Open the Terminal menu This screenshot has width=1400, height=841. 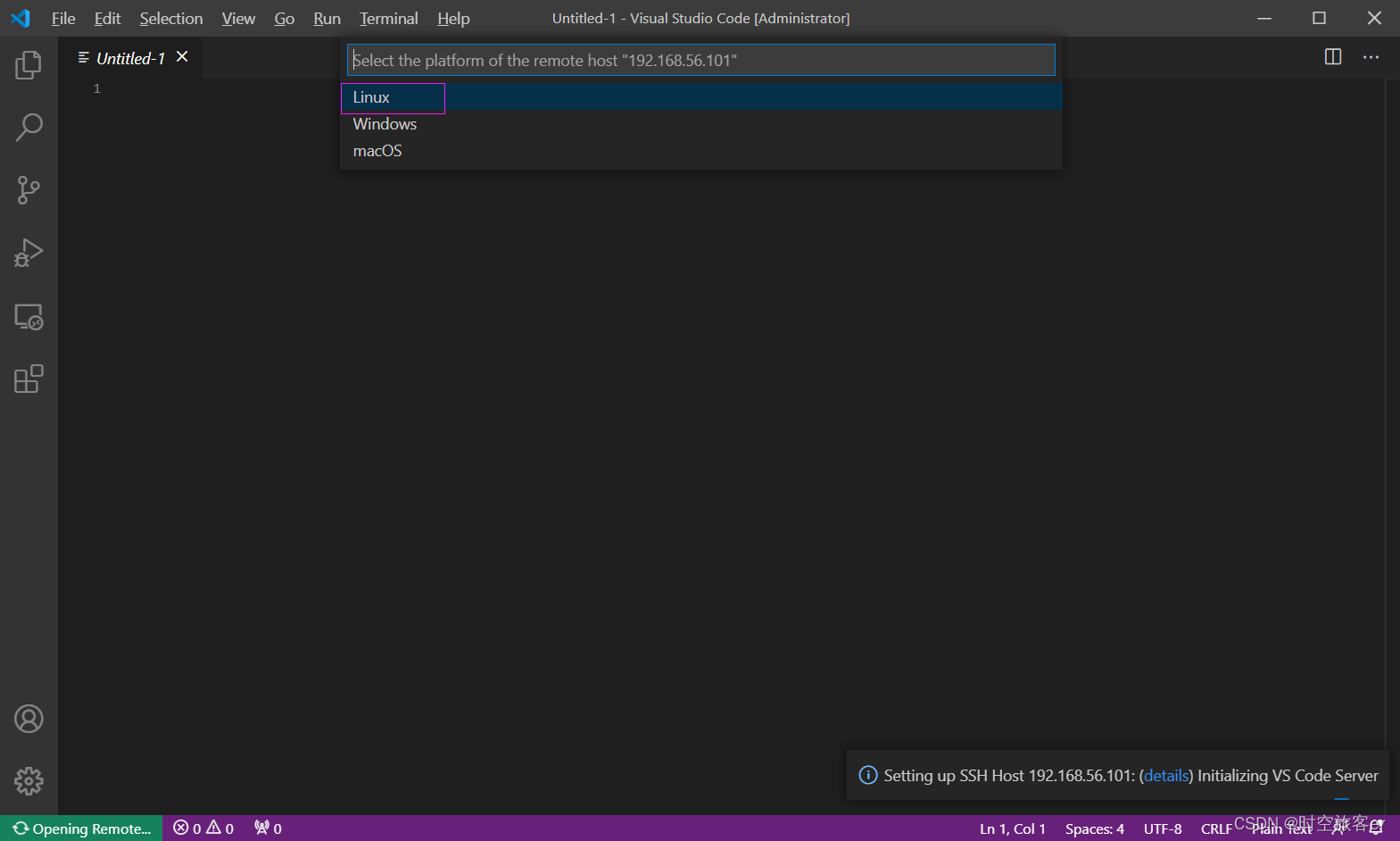[388, 19]
